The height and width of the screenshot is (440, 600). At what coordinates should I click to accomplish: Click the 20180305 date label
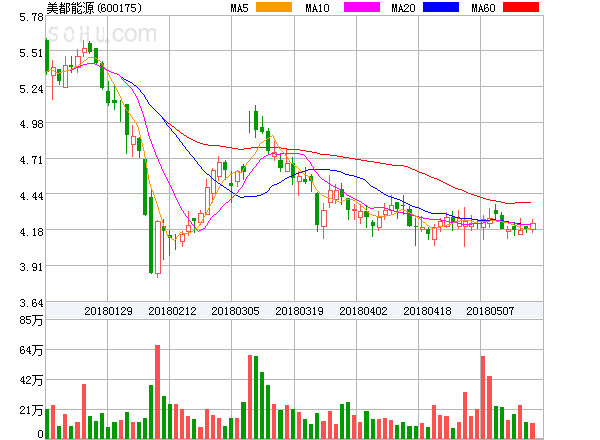coord(235,311)
